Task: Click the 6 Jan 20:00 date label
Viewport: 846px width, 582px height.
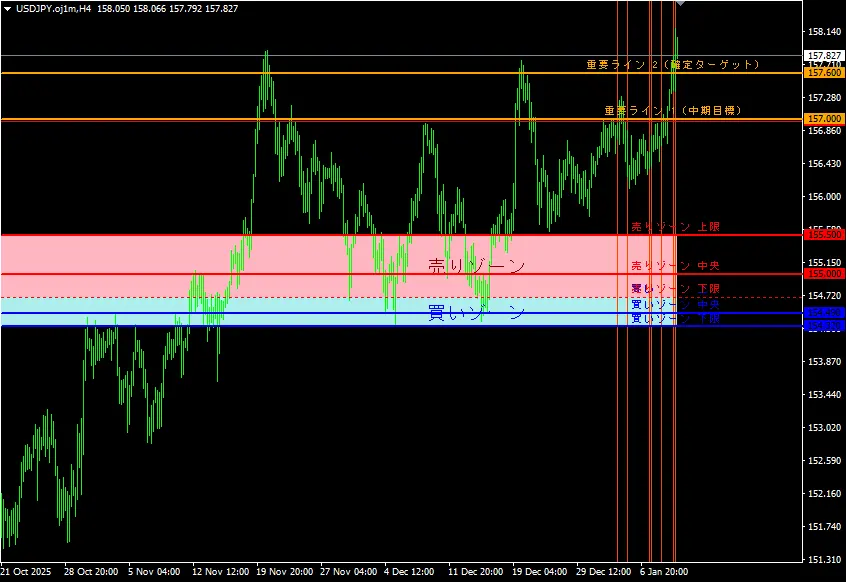Action: click(x=662, y=573)
